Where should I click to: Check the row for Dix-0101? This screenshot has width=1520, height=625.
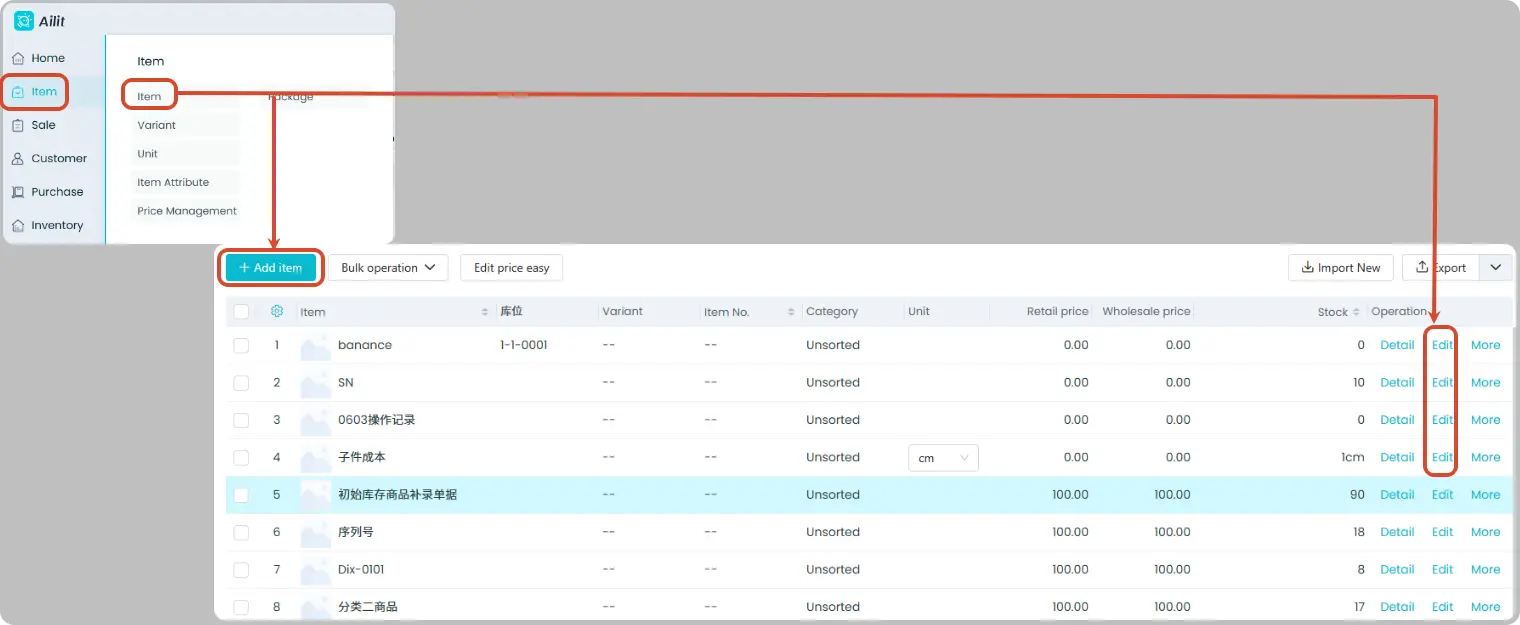[241, 570]
